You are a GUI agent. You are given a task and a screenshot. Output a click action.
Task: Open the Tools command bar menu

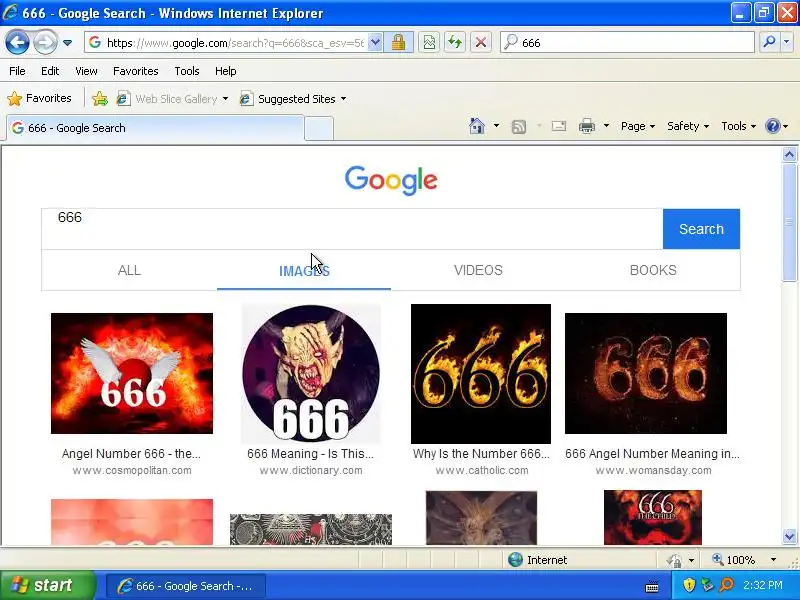tap(738, 126)
